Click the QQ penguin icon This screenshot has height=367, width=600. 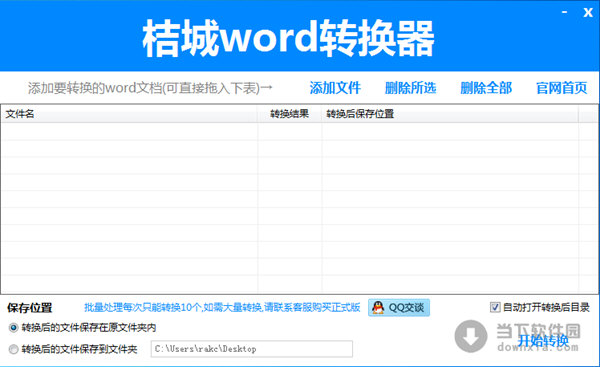[x=378, y=307]
